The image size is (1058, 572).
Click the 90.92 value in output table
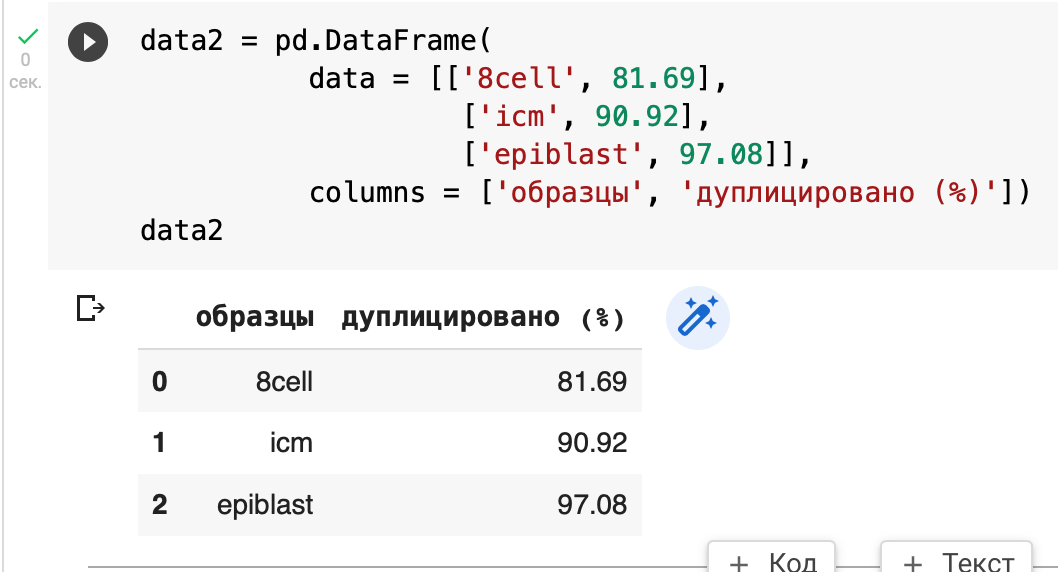click(x=592, y=443)
